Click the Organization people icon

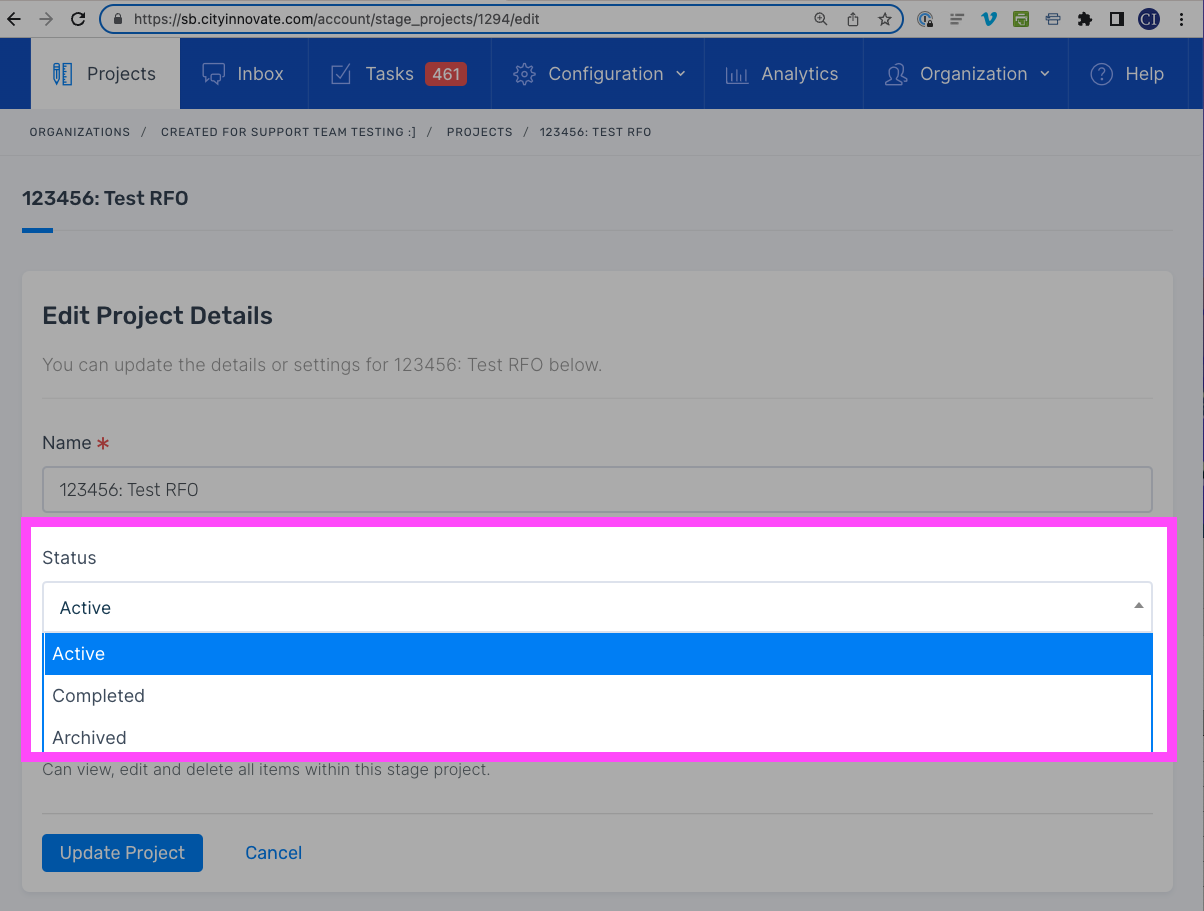coord(896,74)
